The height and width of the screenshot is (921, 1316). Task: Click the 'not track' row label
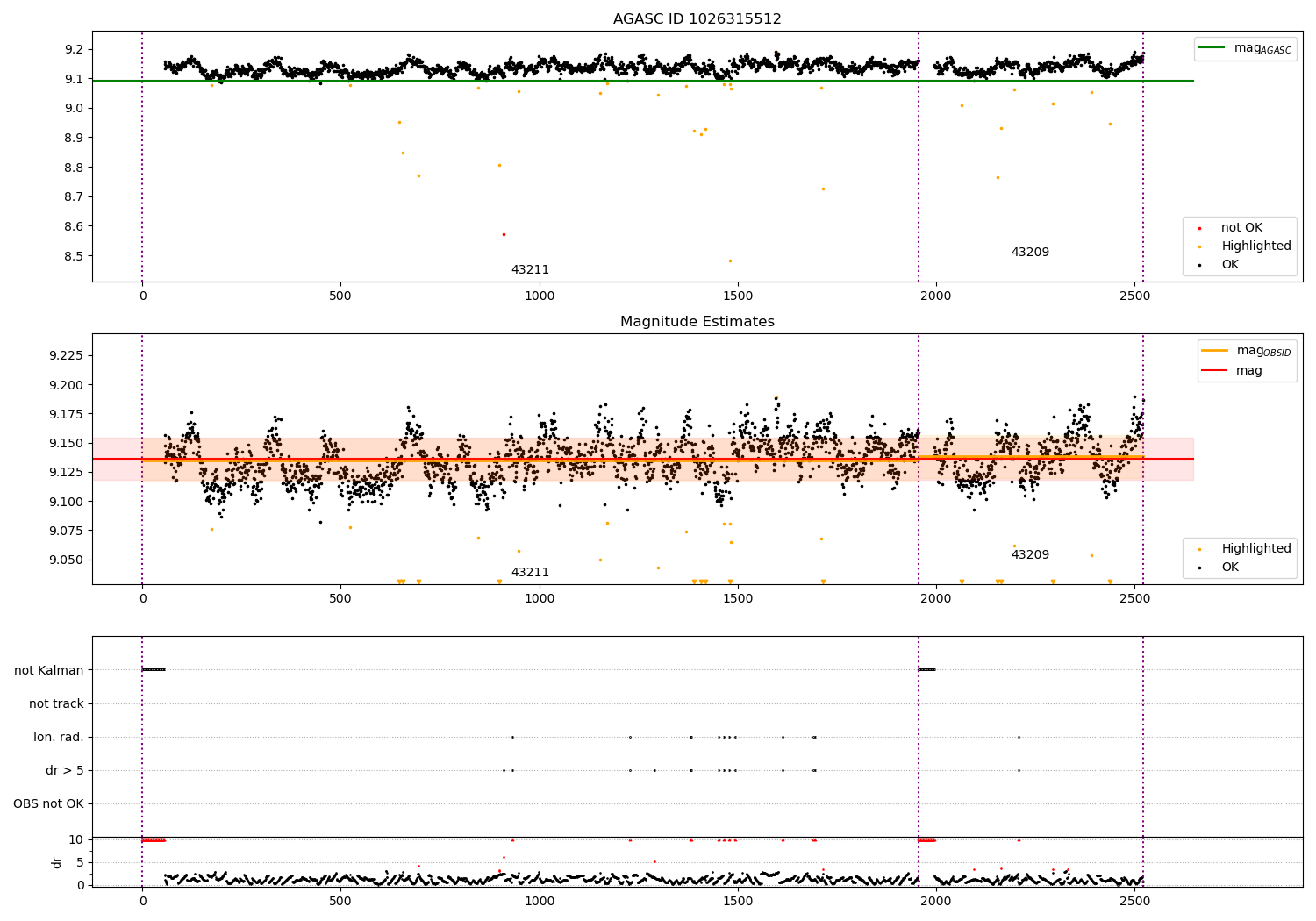pos(56,703)
